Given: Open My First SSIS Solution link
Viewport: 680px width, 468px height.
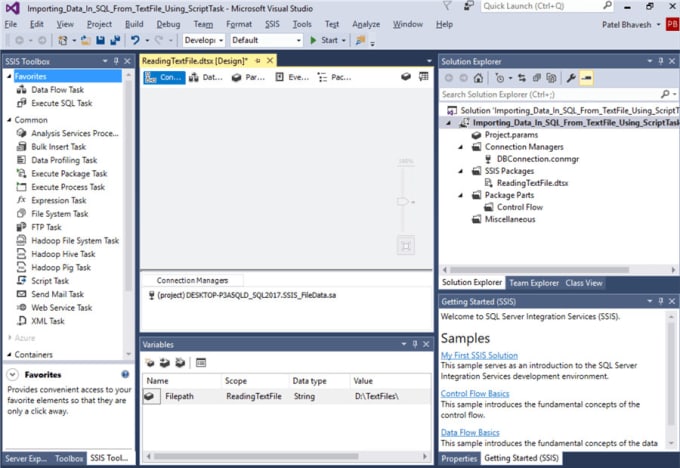Looking at the screenshot, I should (479, 355).
